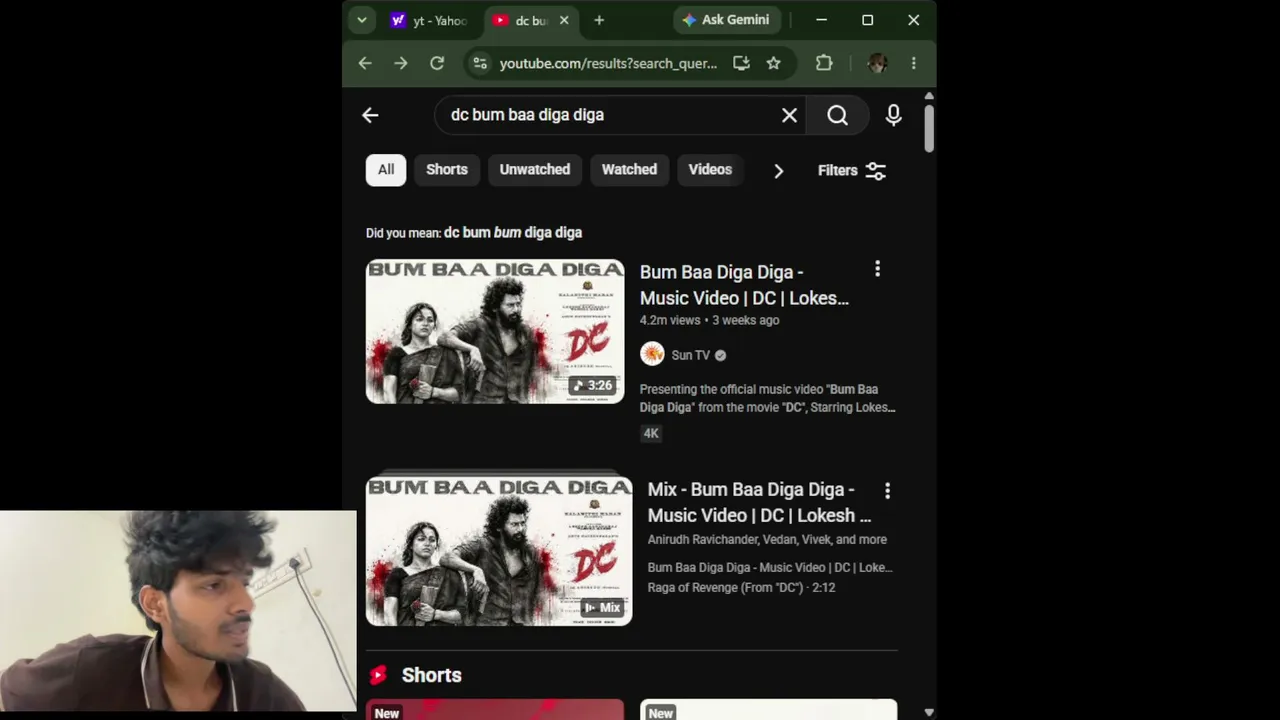Open the Chrome three-dot menu
The image size is (1280, 720).
(913, 63)
